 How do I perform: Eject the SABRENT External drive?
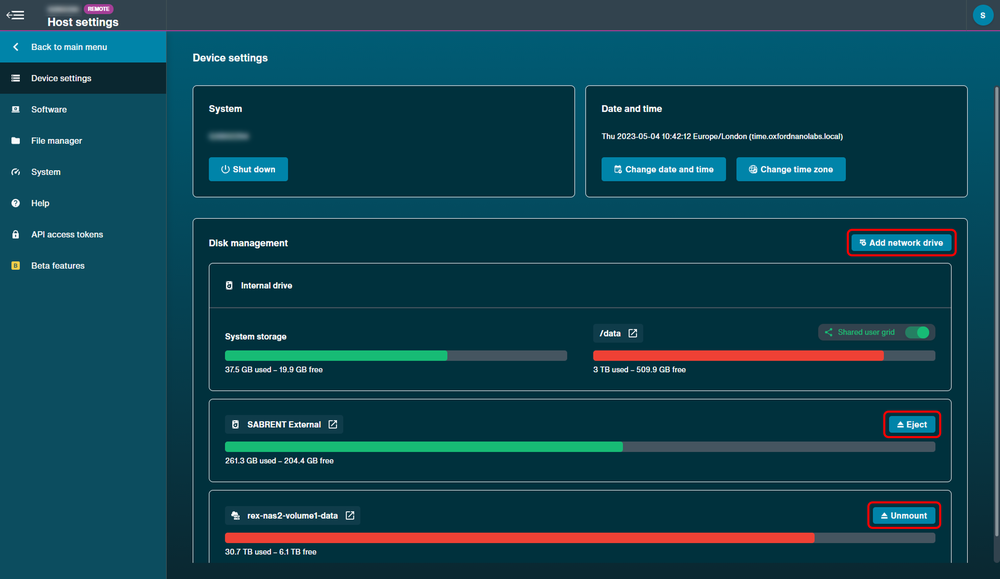tap(912, 425)
